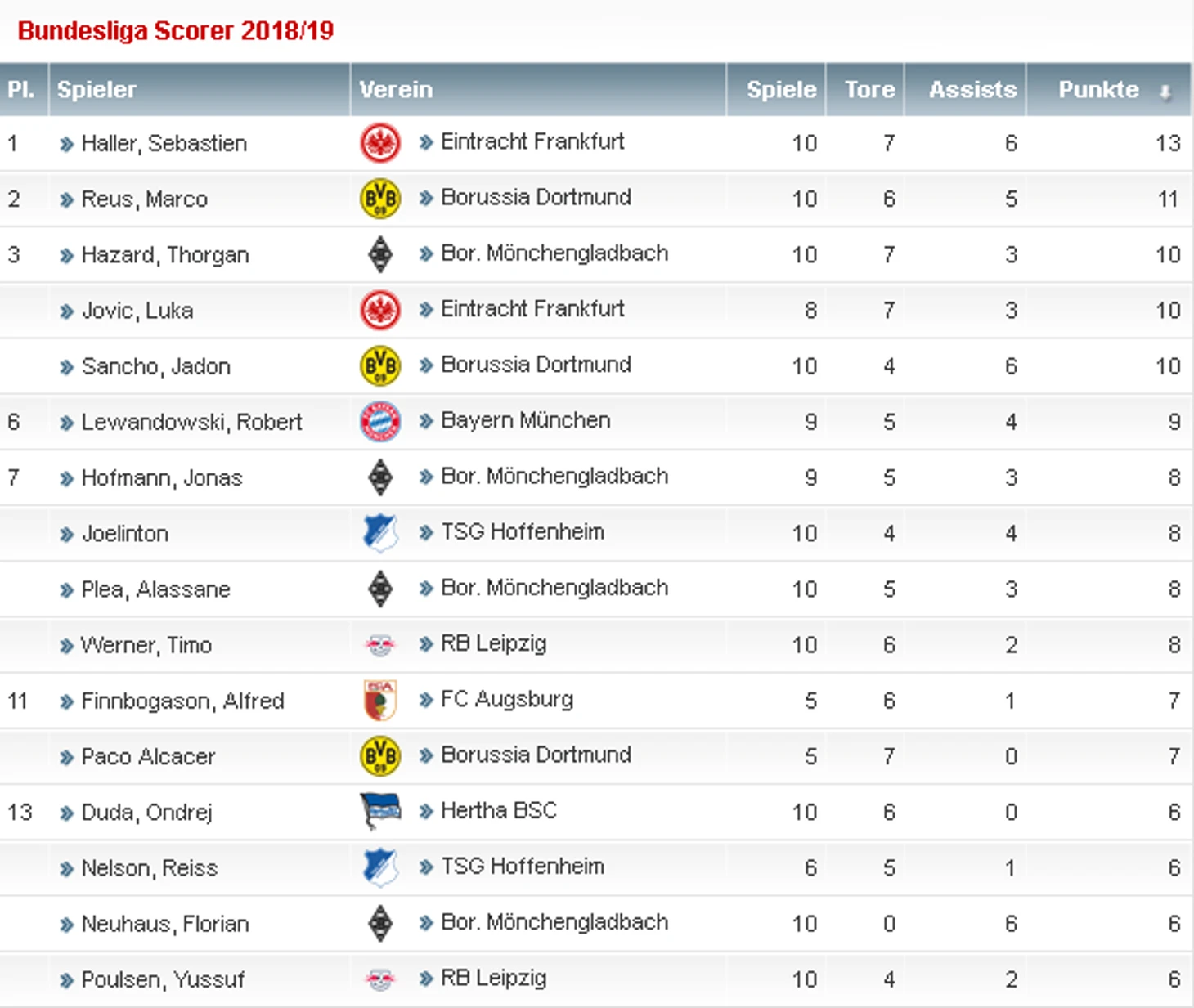
Task: Sort table by Assists column
Action: click(972, 90)
